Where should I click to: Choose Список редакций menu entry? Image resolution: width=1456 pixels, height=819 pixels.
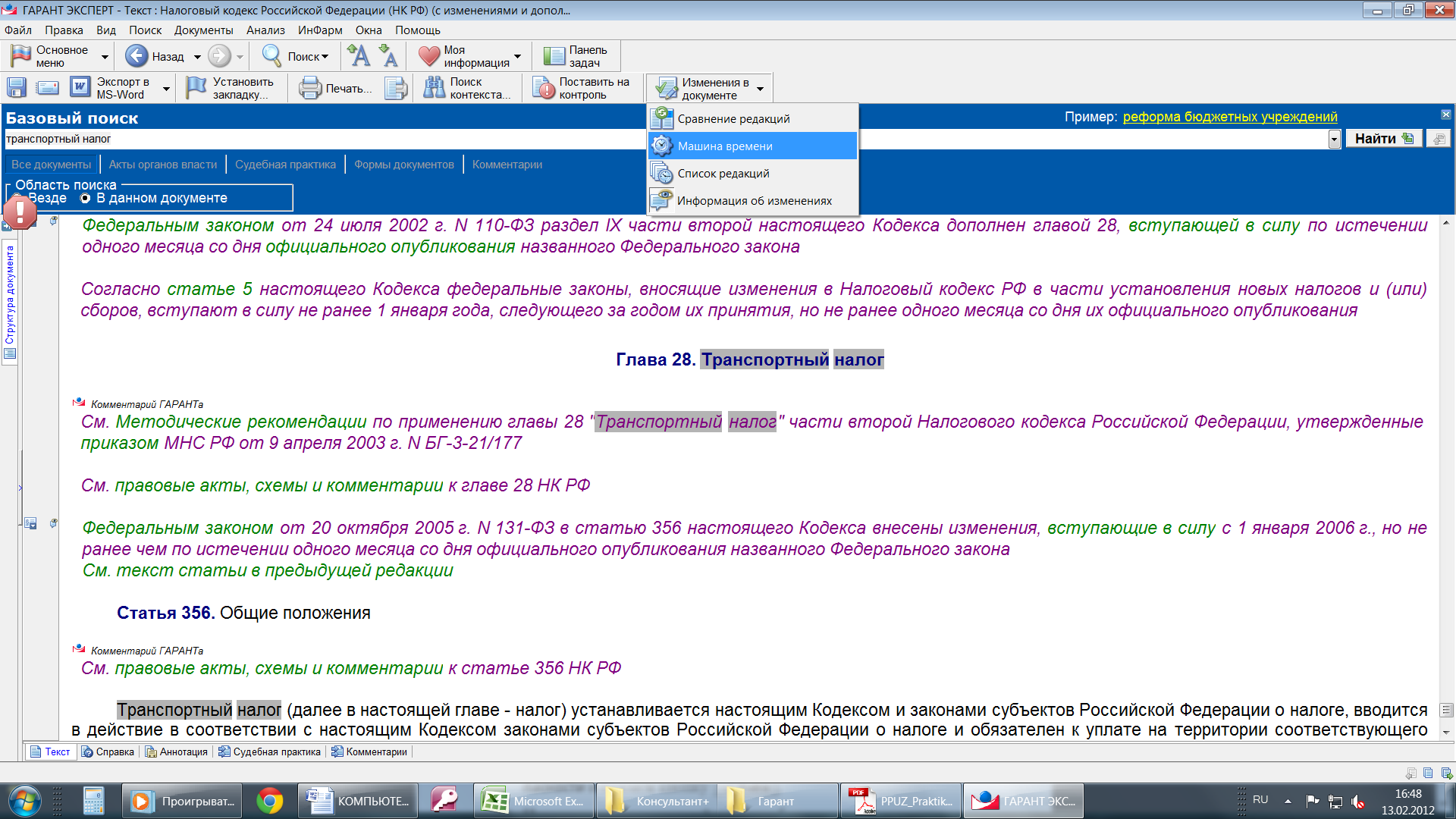click(752, 173)
